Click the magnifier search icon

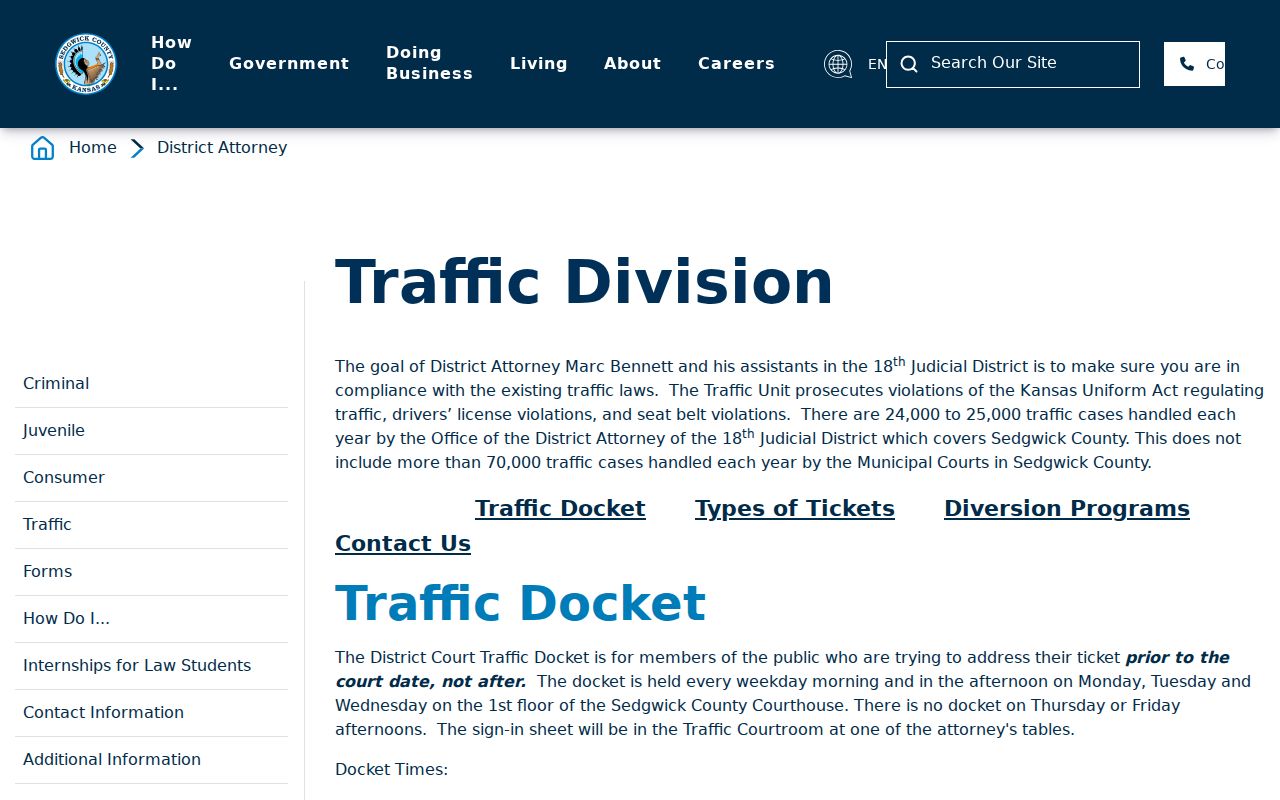click(x=909, y=64)
